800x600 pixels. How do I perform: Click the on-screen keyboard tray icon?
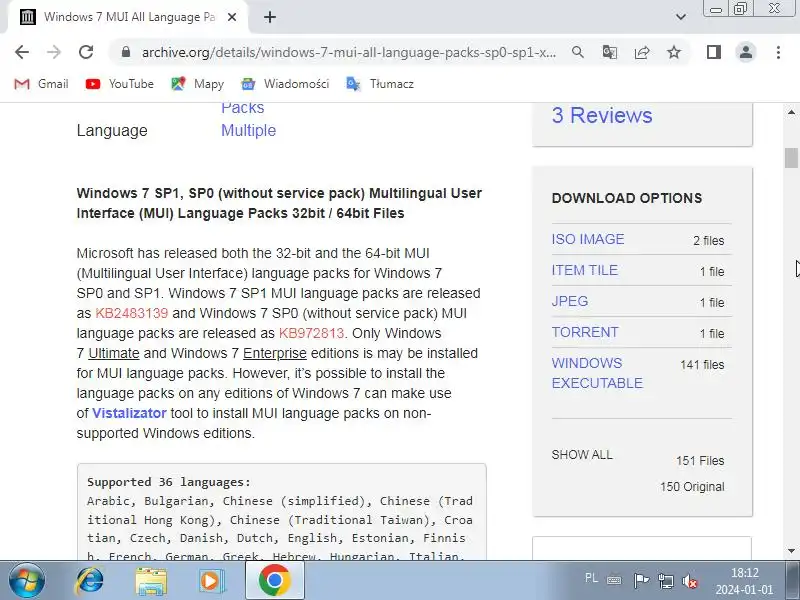(x=614, y=580)
